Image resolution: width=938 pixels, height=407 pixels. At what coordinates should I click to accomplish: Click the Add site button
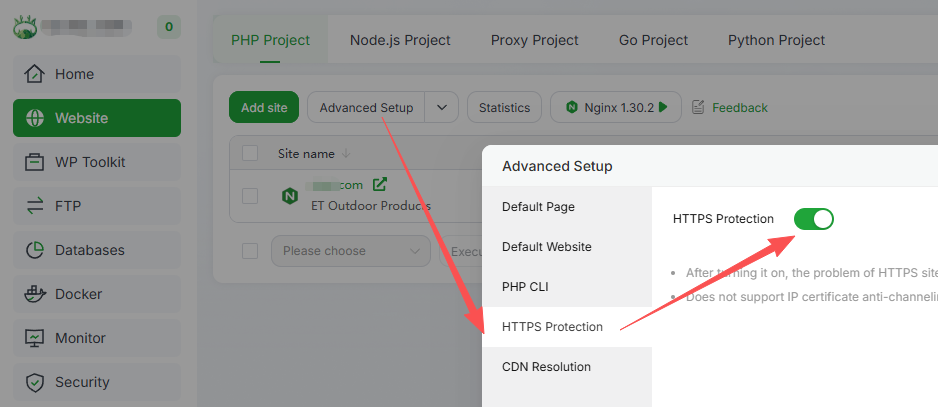(264, 107)
